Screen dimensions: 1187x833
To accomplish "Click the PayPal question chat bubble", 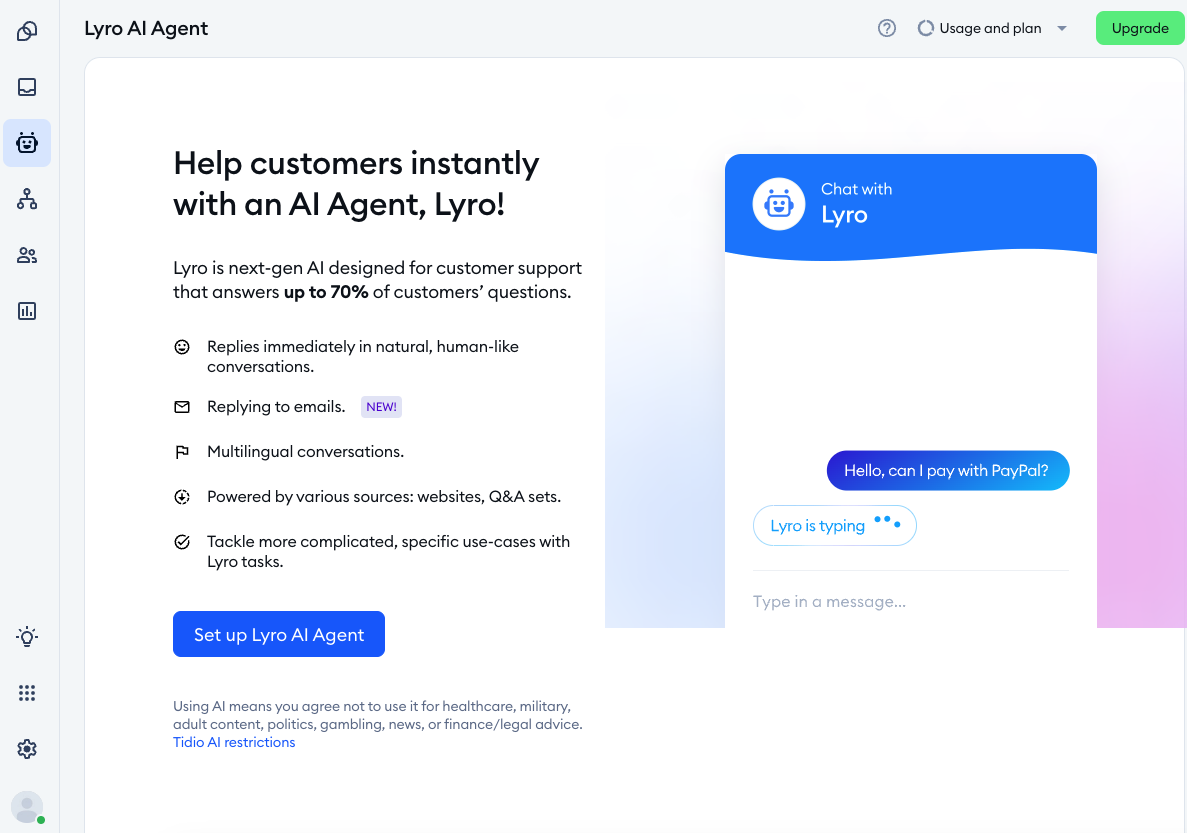I will point(947,470).
